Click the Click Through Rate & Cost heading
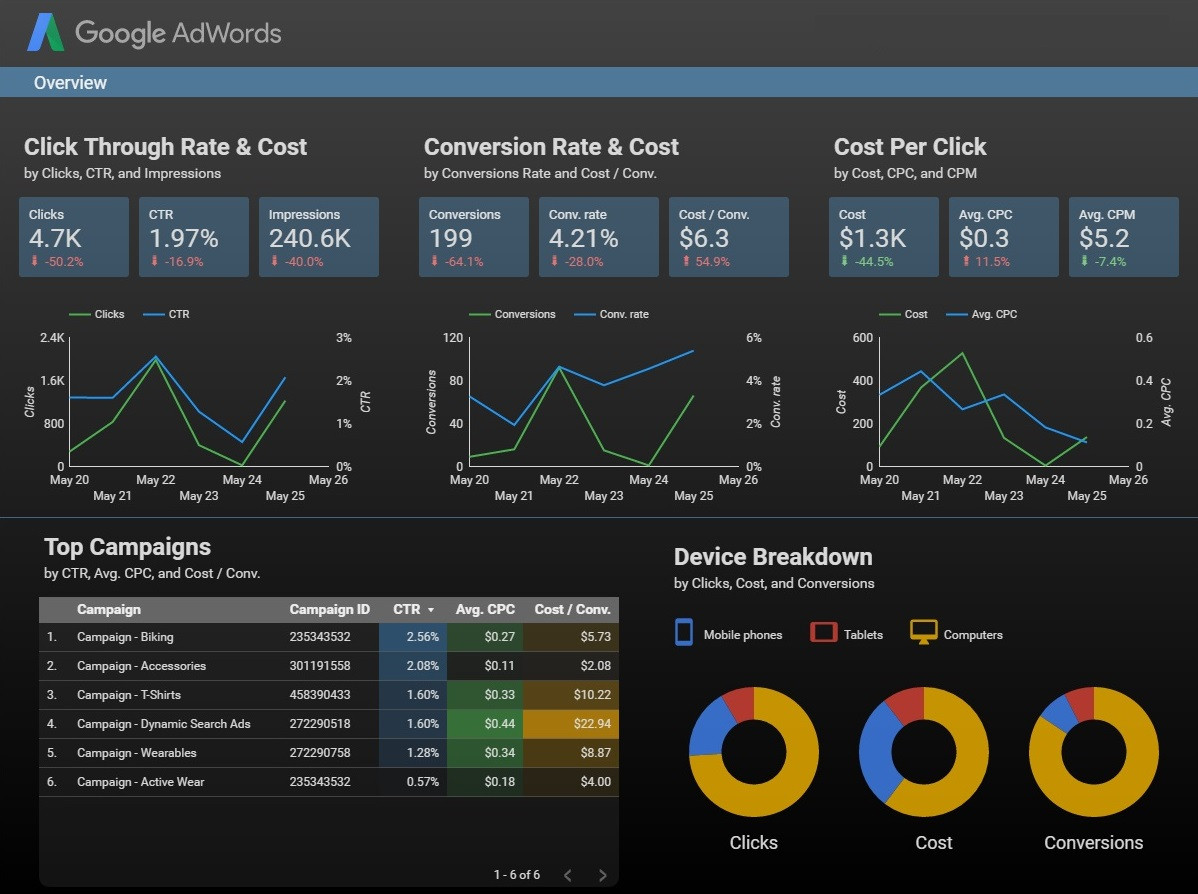The width and height of the screenshot is (1198, 894). point(165,147)
